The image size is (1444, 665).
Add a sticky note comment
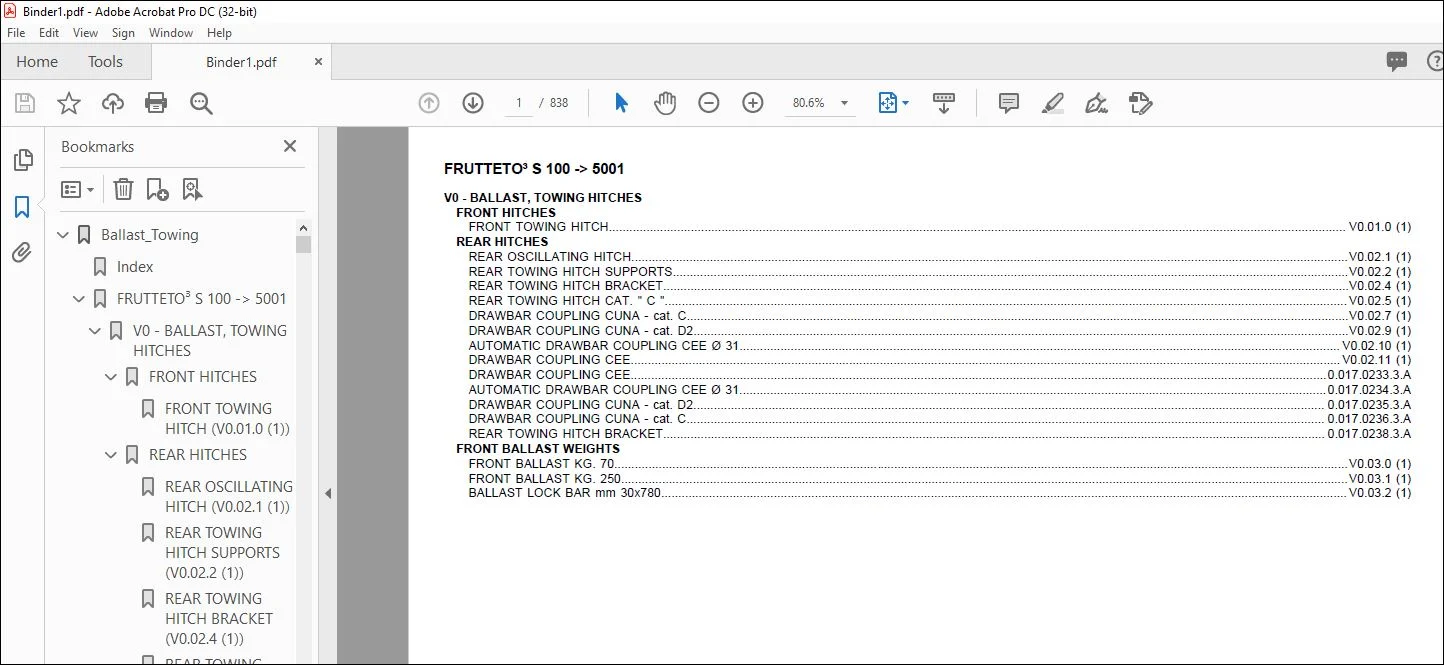click(1009, 103)
